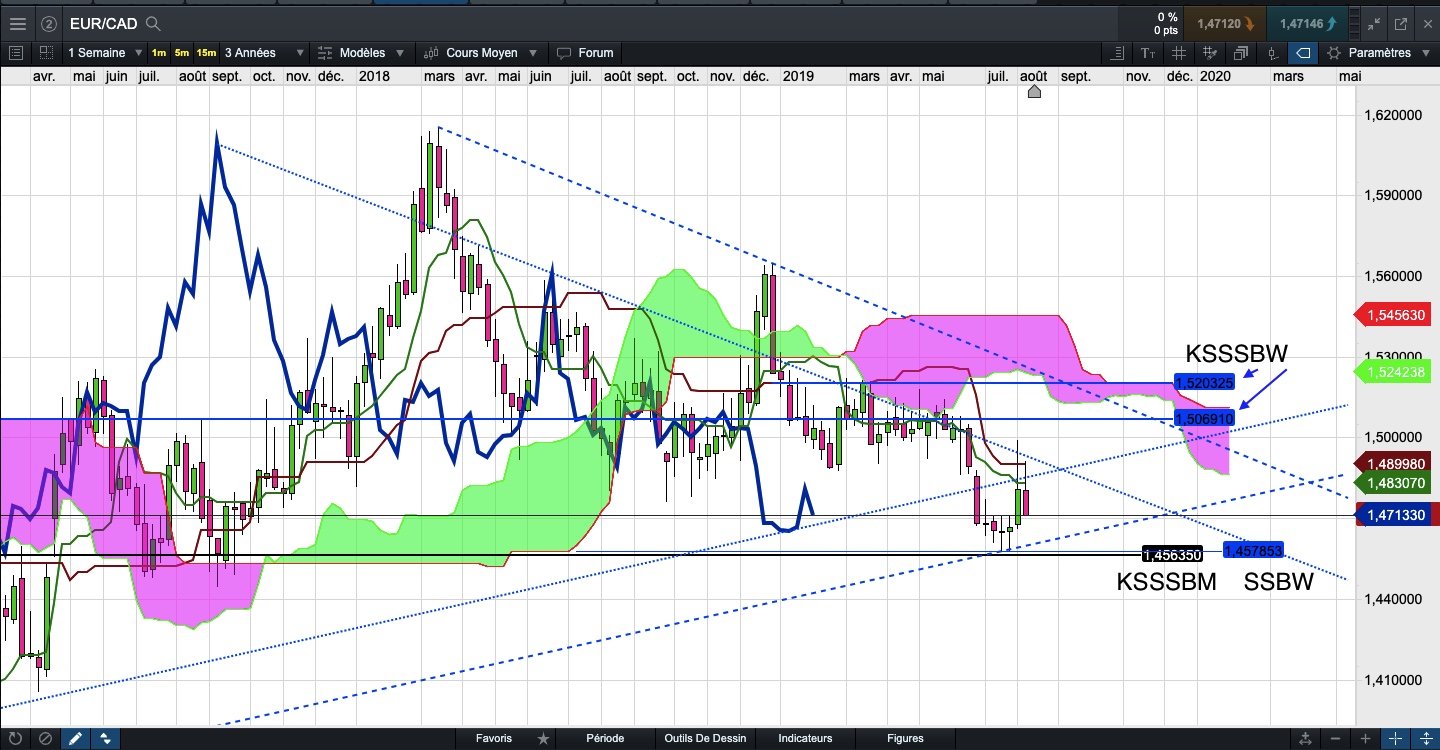Open the Forum chat
This screenshot has height=750, width=1440.
[586, 53]
